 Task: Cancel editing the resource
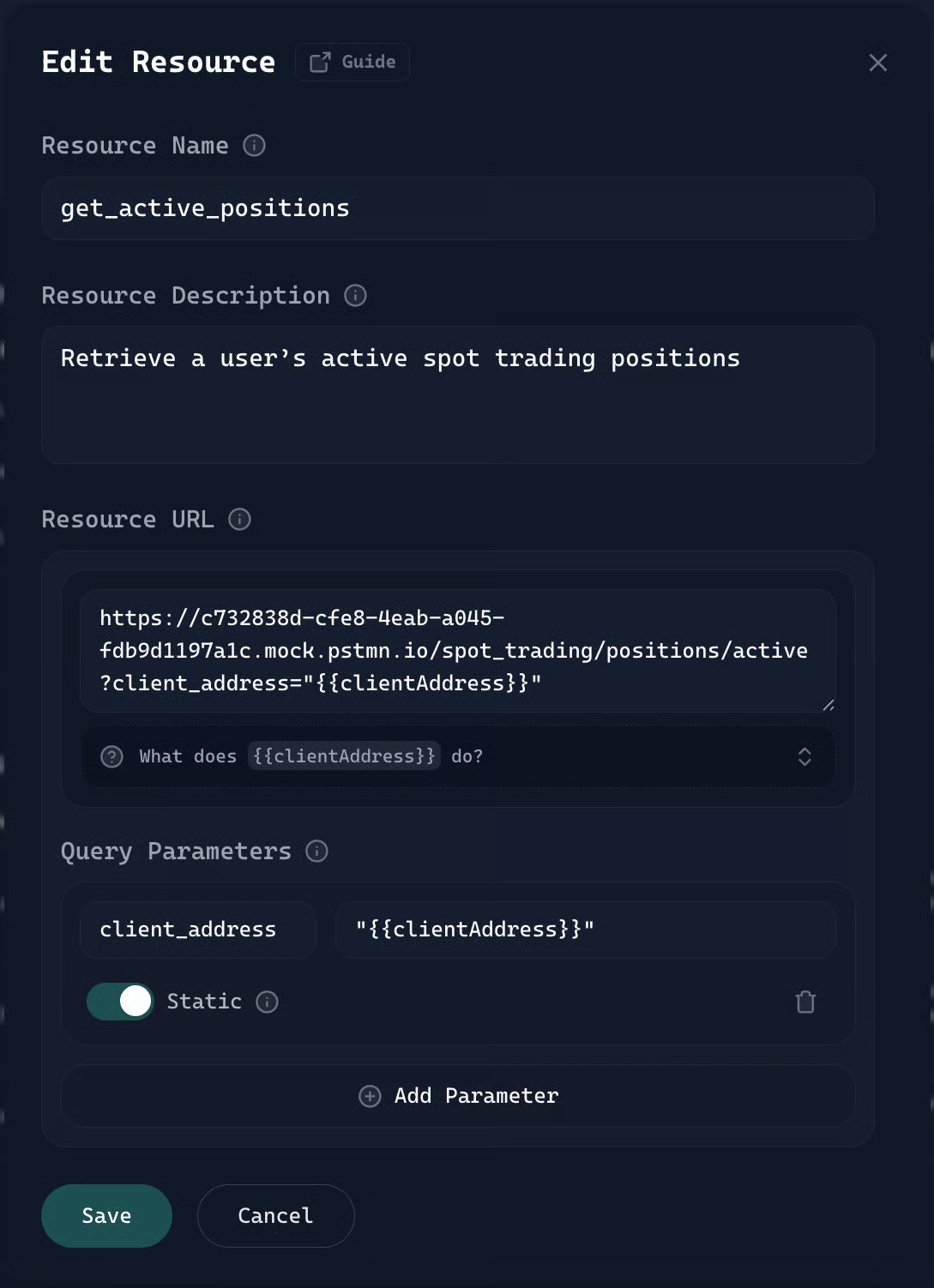click(275, 1215)
